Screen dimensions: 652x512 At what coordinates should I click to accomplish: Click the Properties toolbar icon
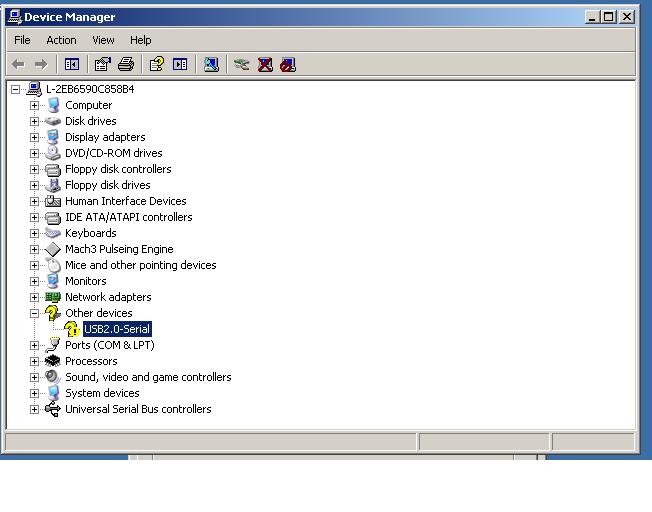(x=102, y=64)
